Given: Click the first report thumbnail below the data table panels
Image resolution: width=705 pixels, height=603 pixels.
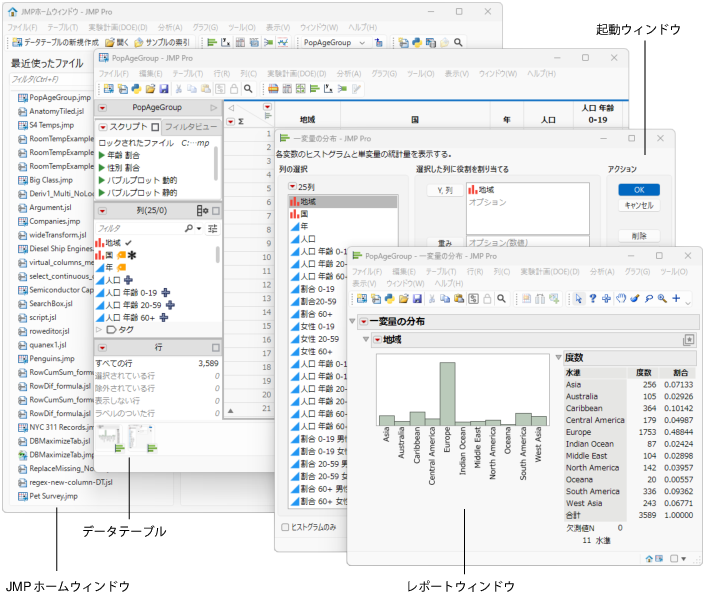Looking at the screenshot, I should point(110,438).
